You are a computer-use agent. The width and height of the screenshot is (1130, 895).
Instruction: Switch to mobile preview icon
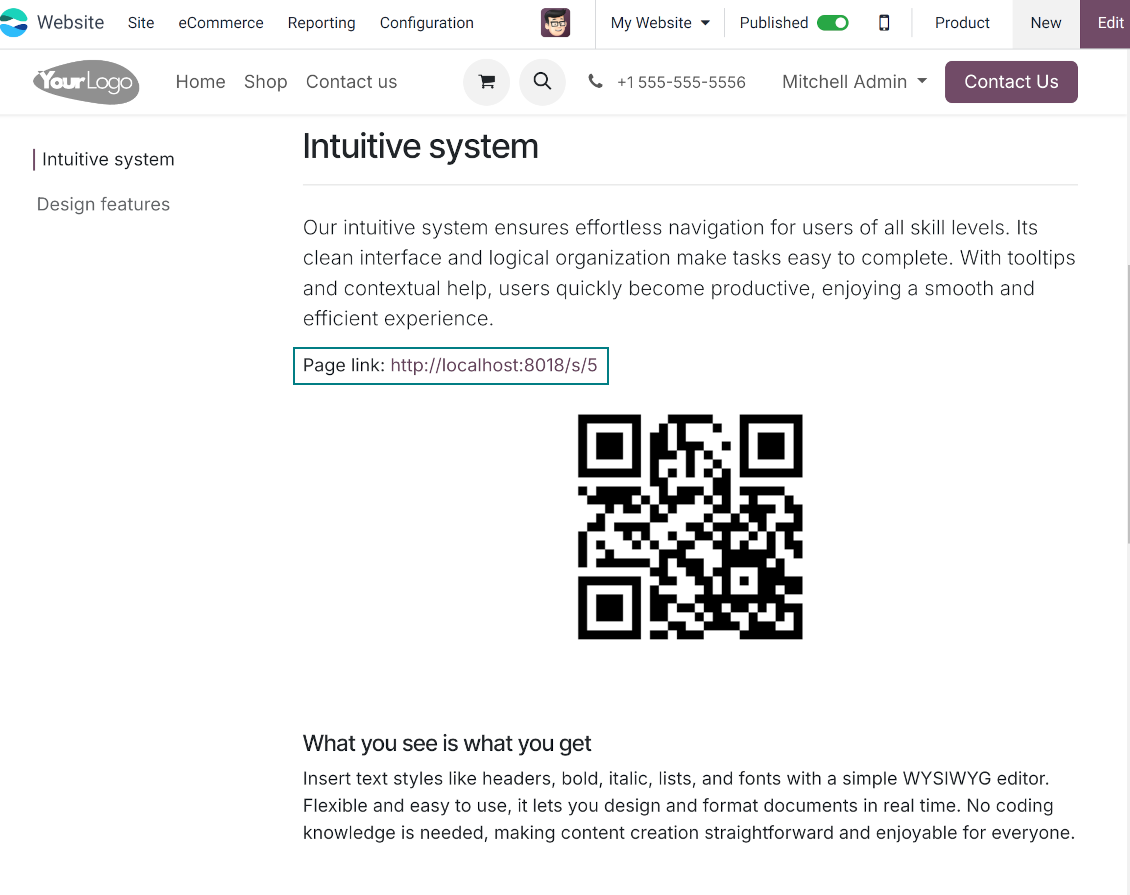click(884, 23)
